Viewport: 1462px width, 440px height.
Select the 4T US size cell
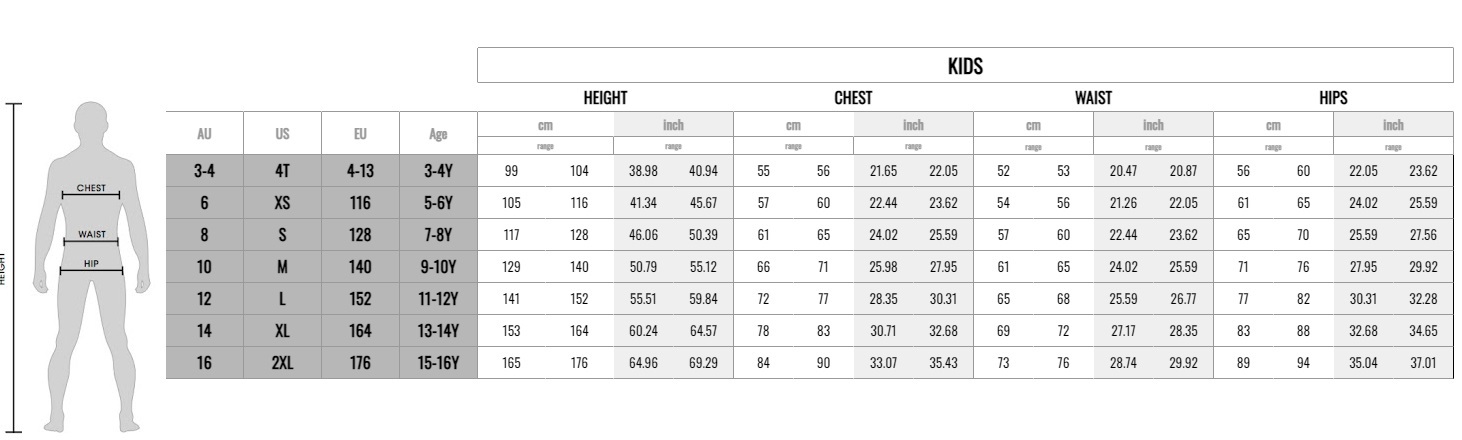(x=282, y=171)
